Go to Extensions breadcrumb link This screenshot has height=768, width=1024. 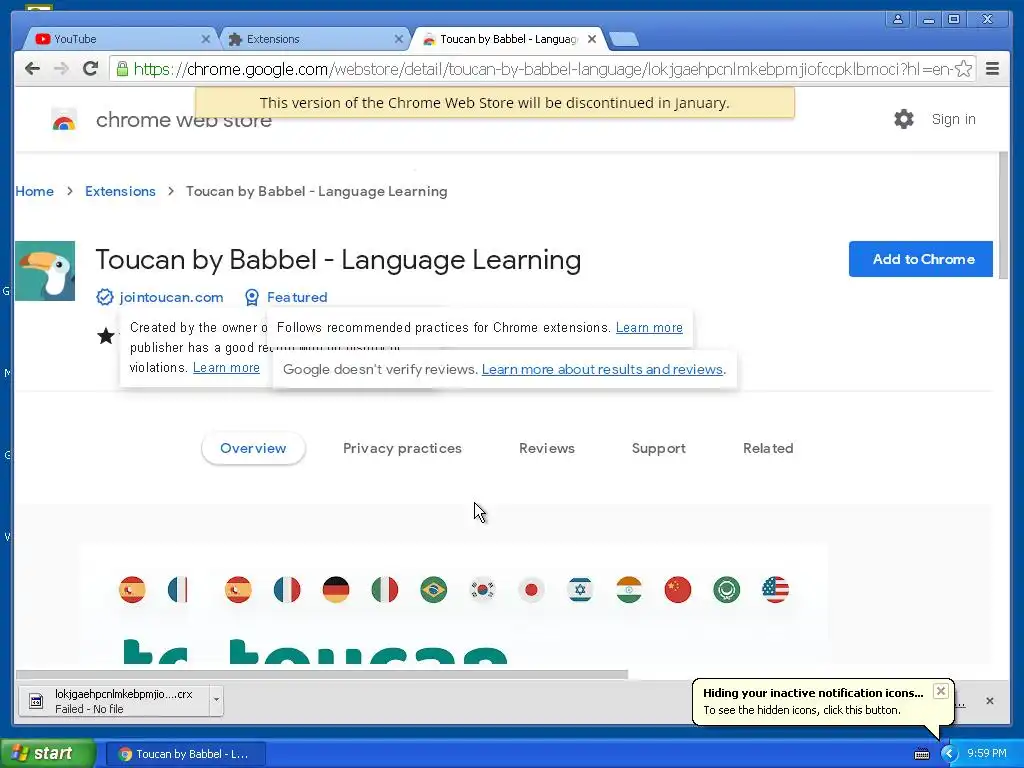120,191
